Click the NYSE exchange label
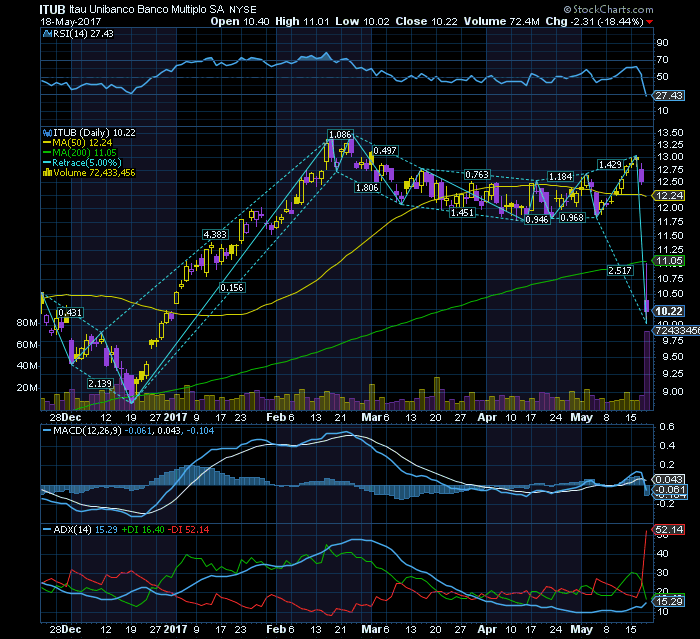700x639 pixels. pos(243,10)
